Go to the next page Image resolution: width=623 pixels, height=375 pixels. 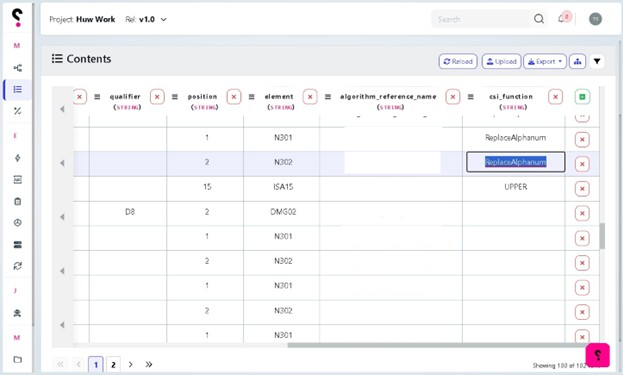pos(130,364)
